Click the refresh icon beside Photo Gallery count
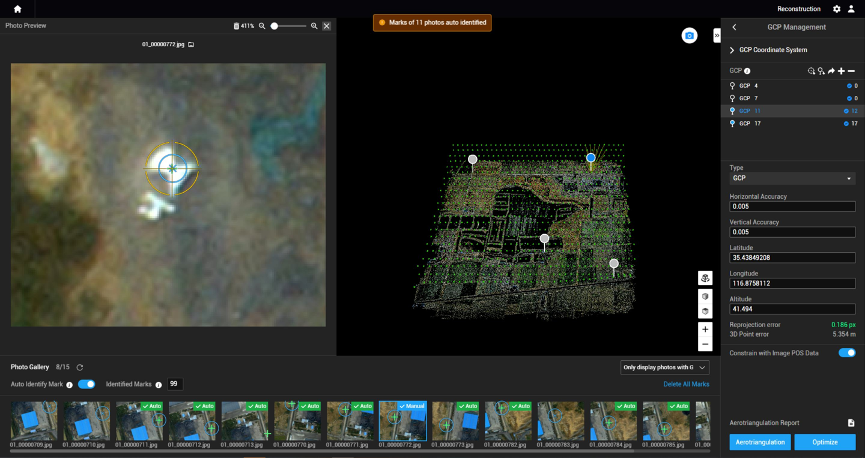 [x=80, y=368]
